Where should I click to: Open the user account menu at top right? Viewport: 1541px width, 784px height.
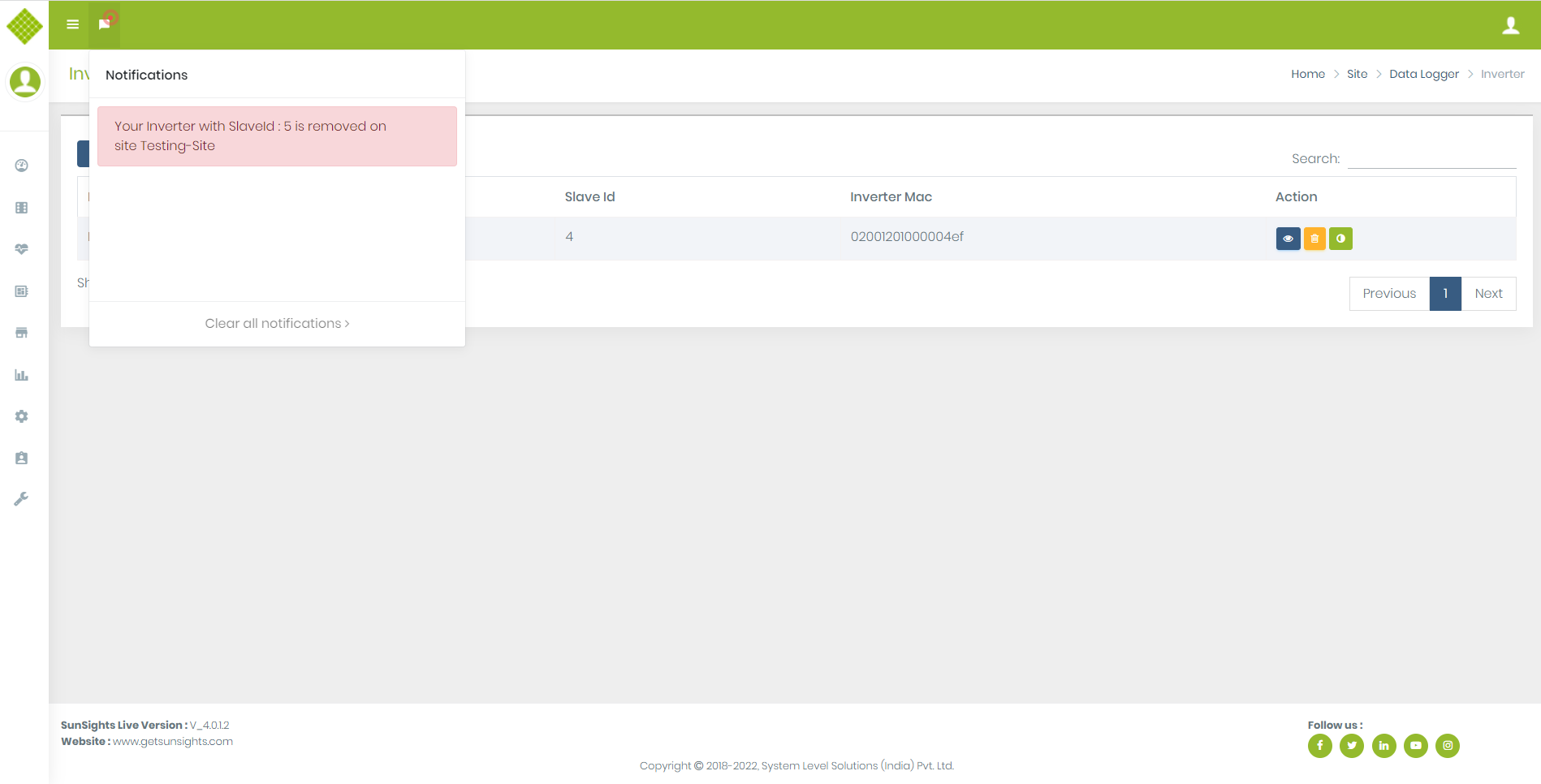pyautogui.click(x=1510, y=25)
